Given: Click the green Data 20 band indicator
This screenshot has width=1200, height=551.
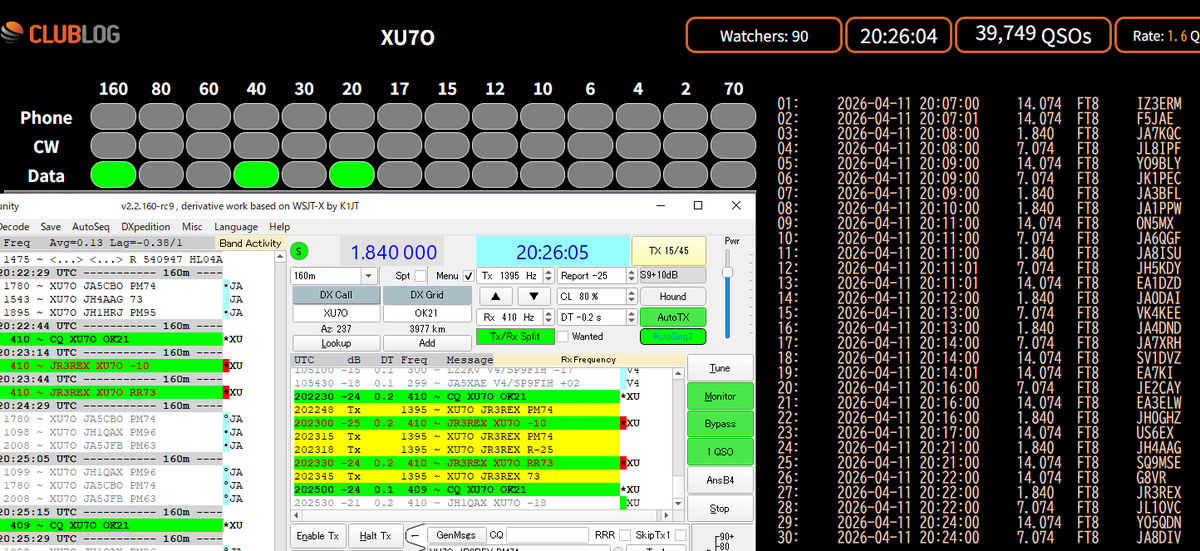Looking at the screenshot, I should [x=351, y=175].
